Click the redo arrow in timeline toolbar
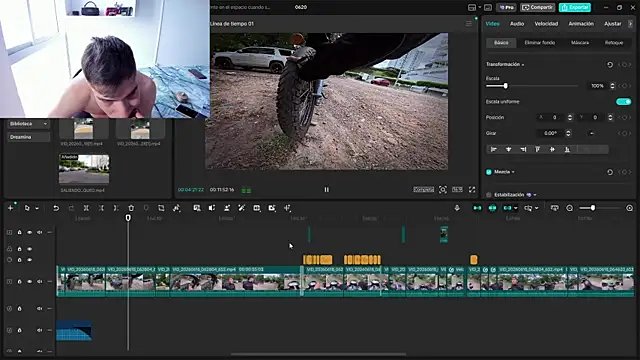This screenshot has height=360, width=640. [71, 208]
